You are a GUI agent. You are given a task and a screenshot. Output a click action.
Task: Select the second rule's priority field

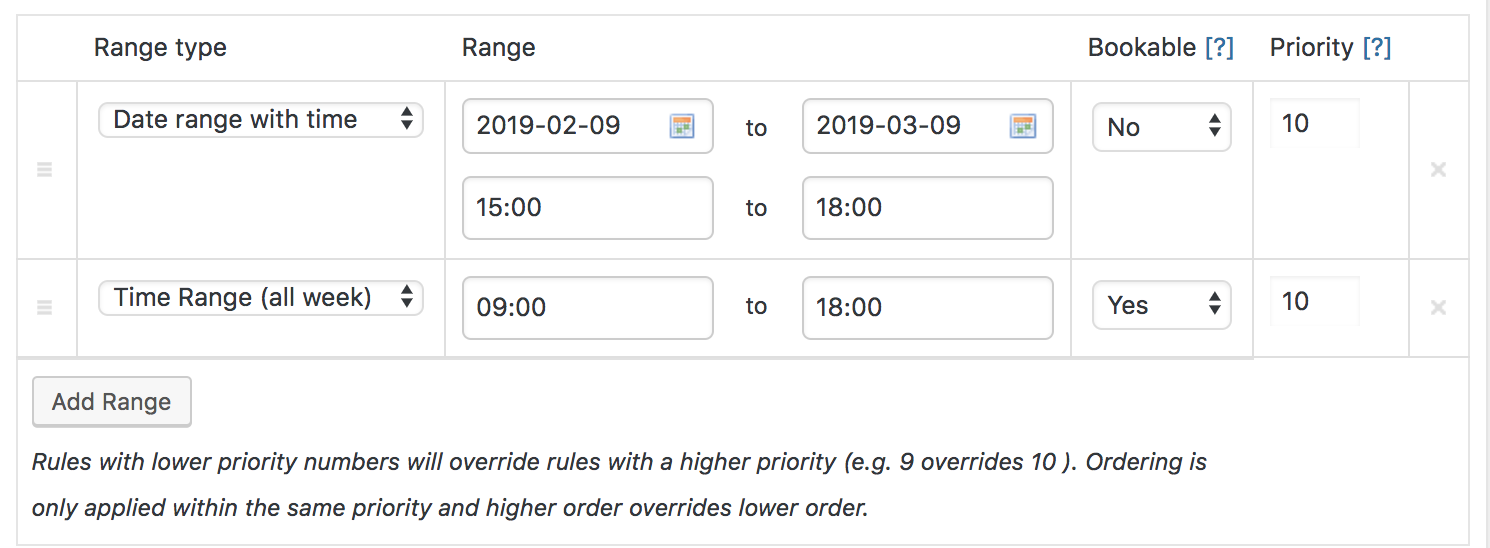click(x=1315, y=302)
